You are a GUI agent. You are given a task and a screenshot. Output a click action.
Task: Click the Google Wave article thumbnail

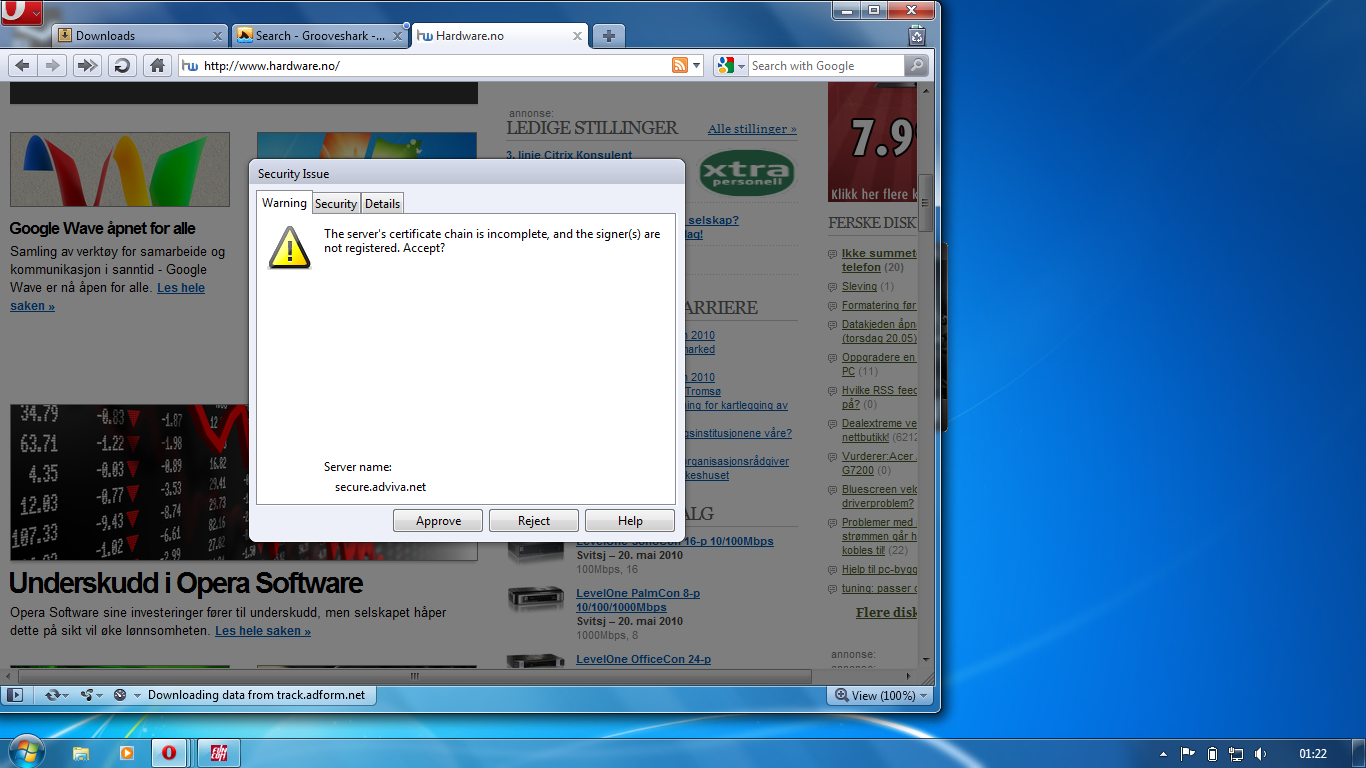(x=120, y=169)
